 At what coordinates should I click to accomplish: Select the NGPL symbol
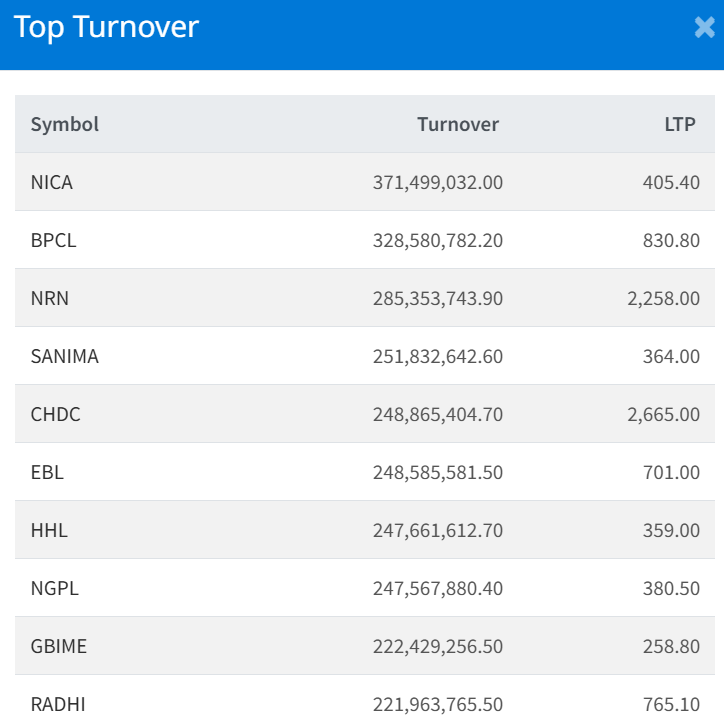(x=54, y=588)
